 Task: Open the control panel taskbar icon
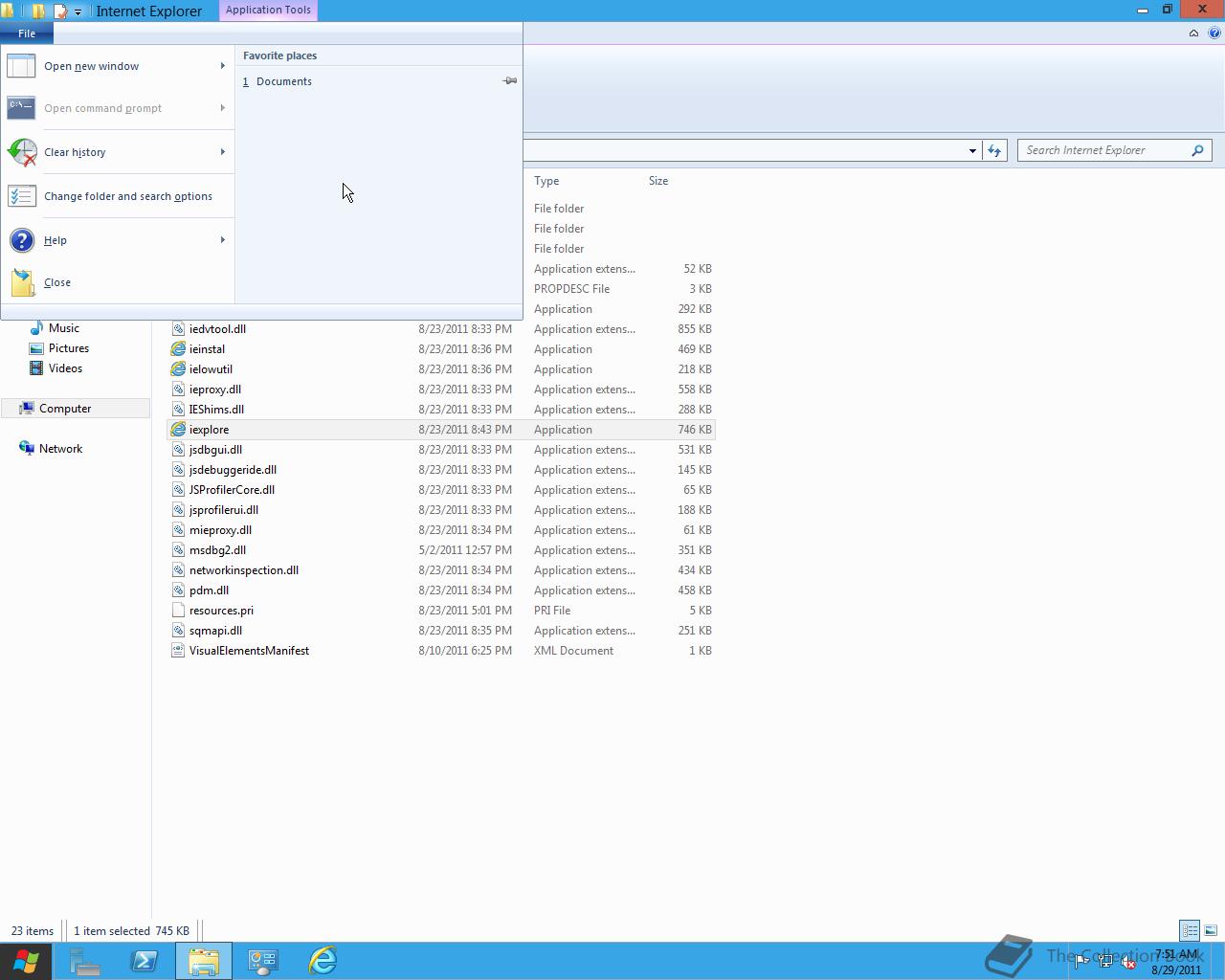pos(263,961)
